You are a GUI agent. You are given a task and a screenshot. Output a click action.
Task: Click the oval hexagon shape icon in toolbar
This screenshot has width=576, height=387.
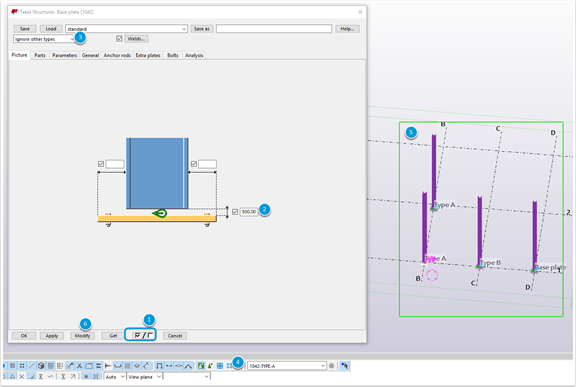137,366
